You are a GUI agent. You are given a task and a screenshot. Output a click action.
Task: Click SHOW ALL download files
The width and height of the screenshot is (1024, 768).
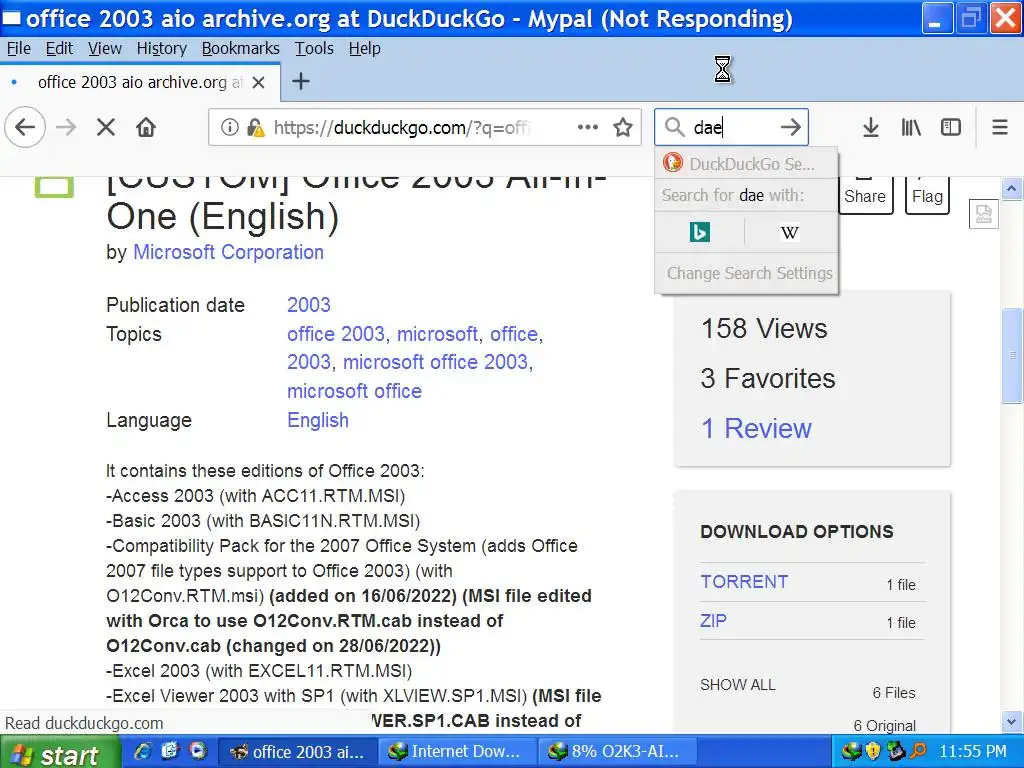pos(737,684)
